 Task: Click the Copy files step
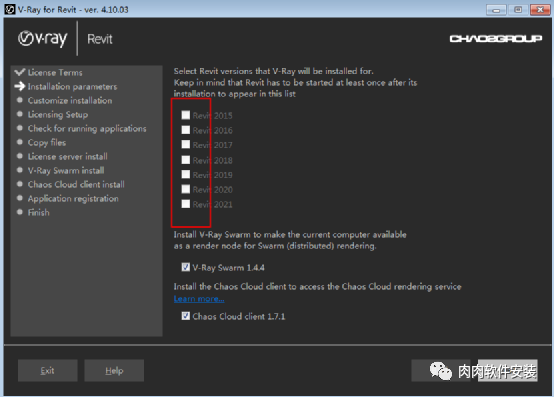click(x=47, y=143)
